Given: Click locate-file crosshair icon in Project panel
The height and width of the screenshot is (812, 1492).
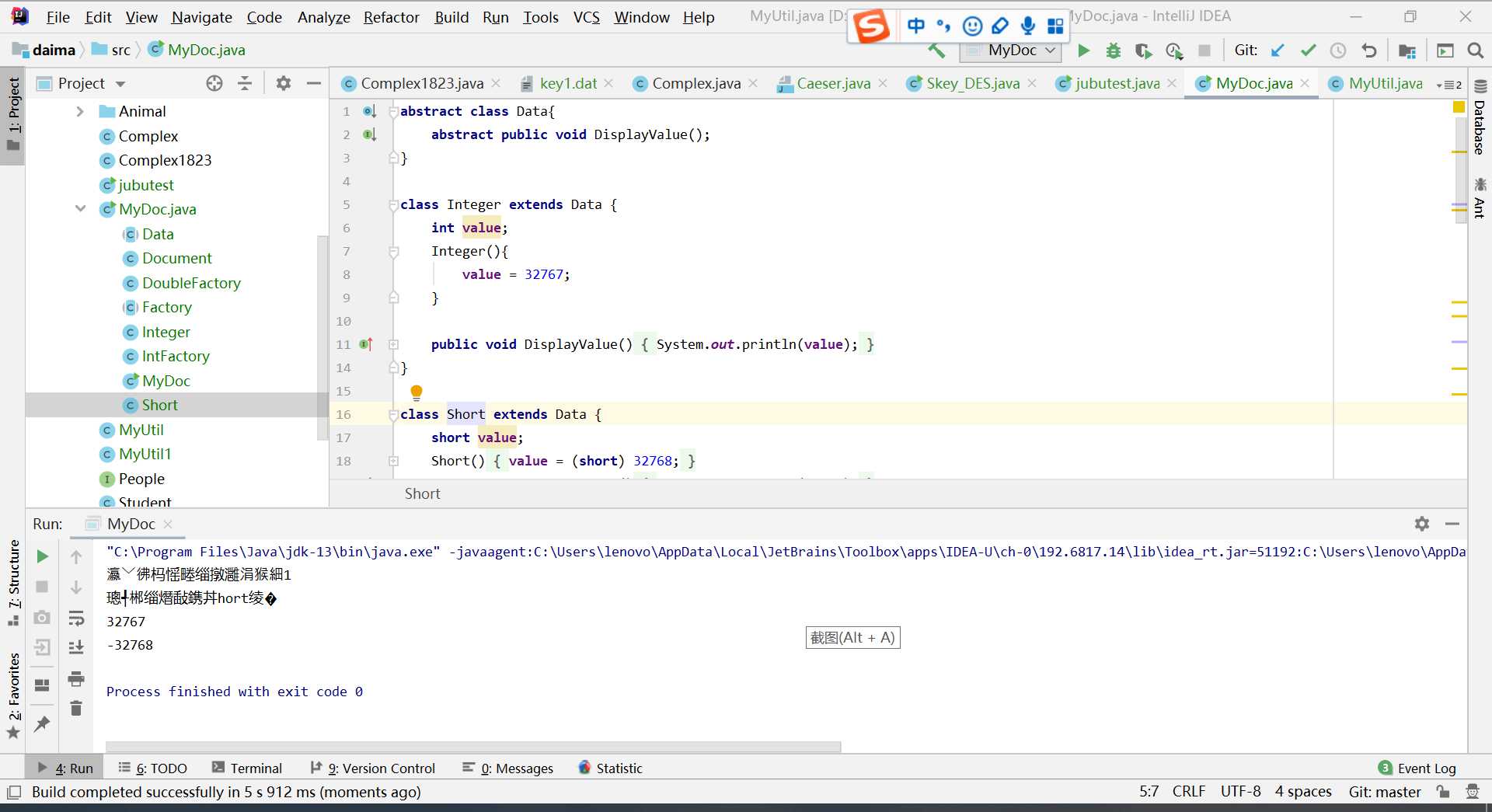Looking at the screenshot, I should coord(214,83).
